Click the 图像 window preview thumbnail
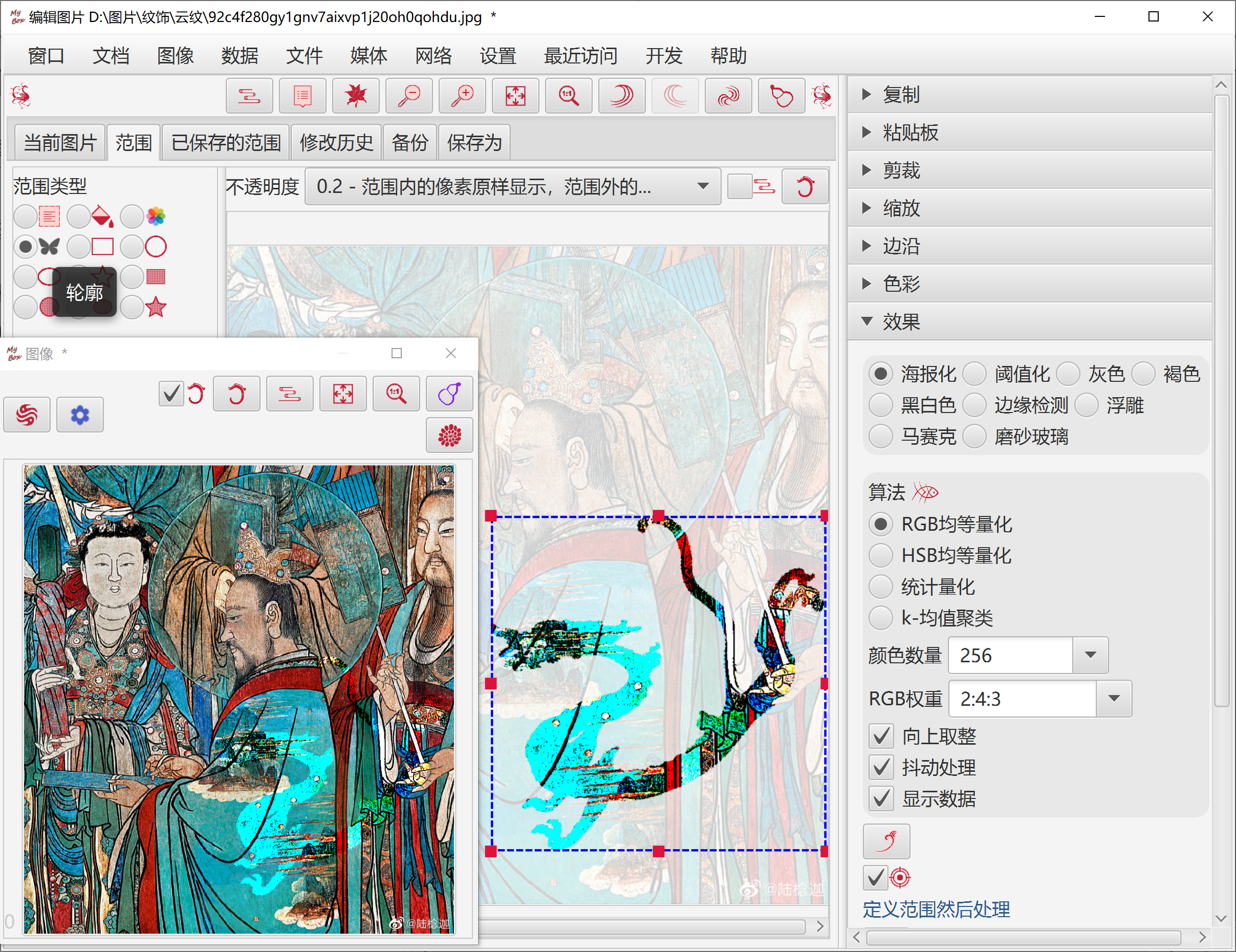 coord(239,699)
